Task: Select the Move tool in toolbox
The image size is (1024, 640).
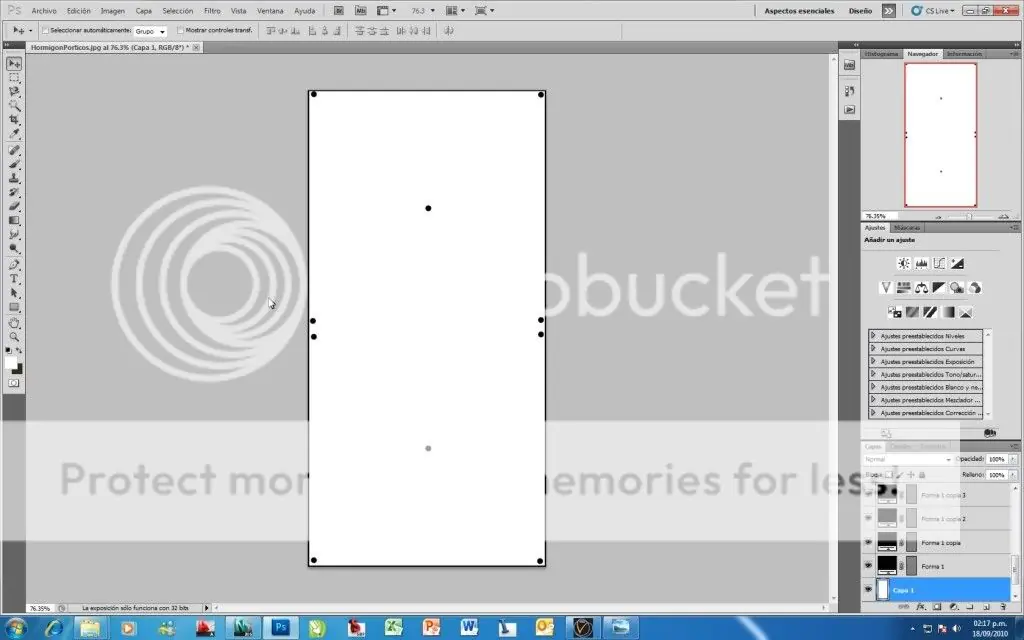Action: 14,63
